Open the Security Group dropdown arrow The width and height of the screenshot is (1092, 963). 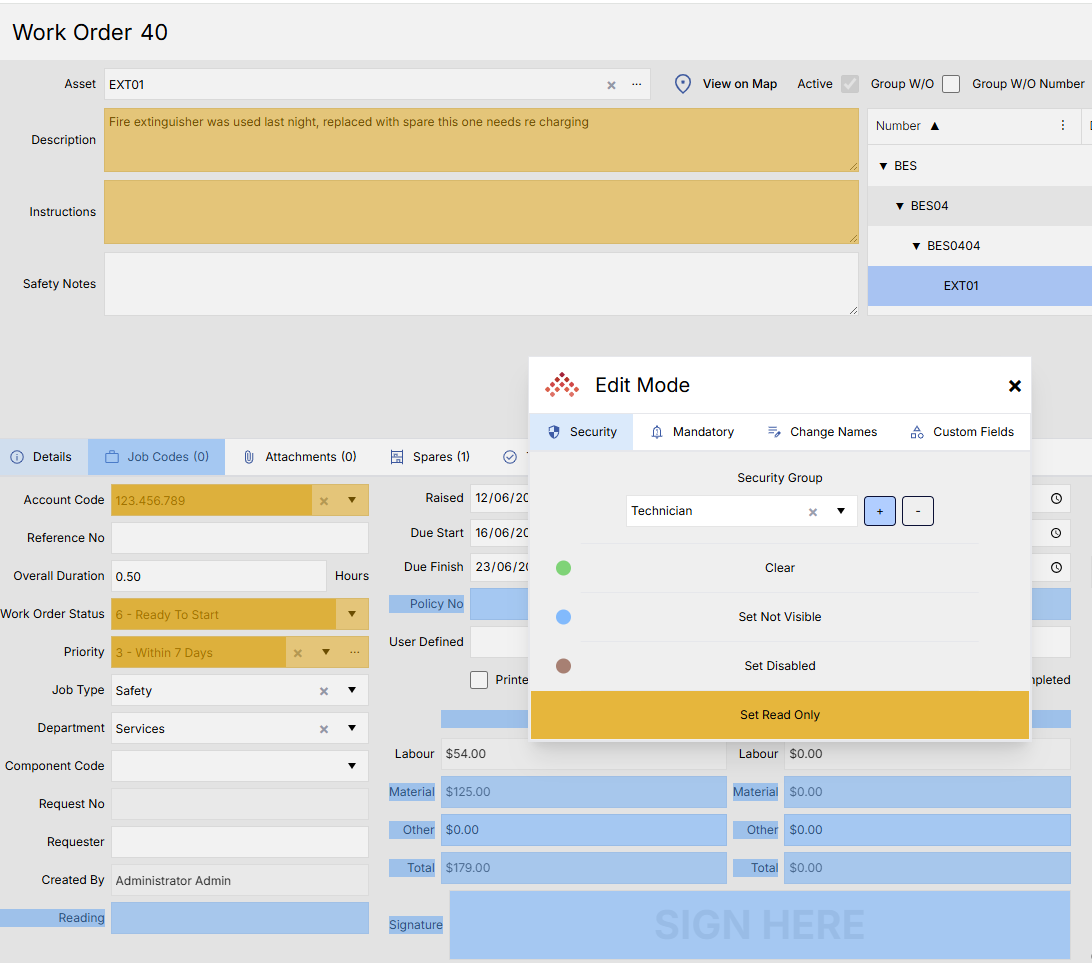841,511
